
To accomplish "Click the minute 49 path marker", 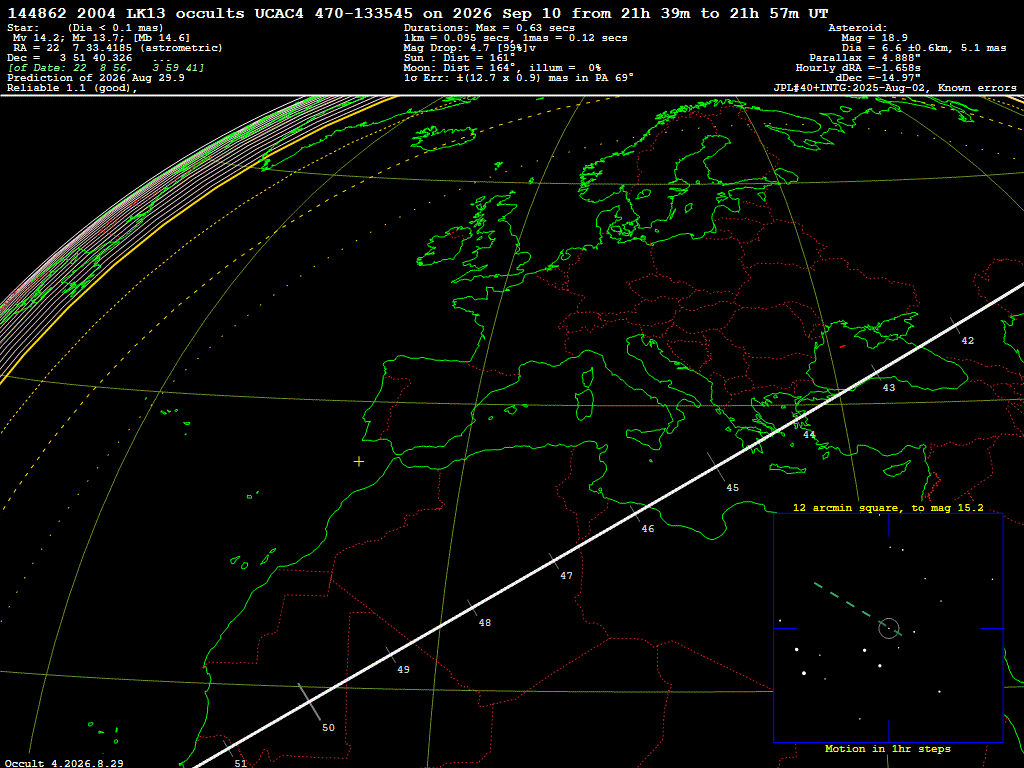I will 404,670.
